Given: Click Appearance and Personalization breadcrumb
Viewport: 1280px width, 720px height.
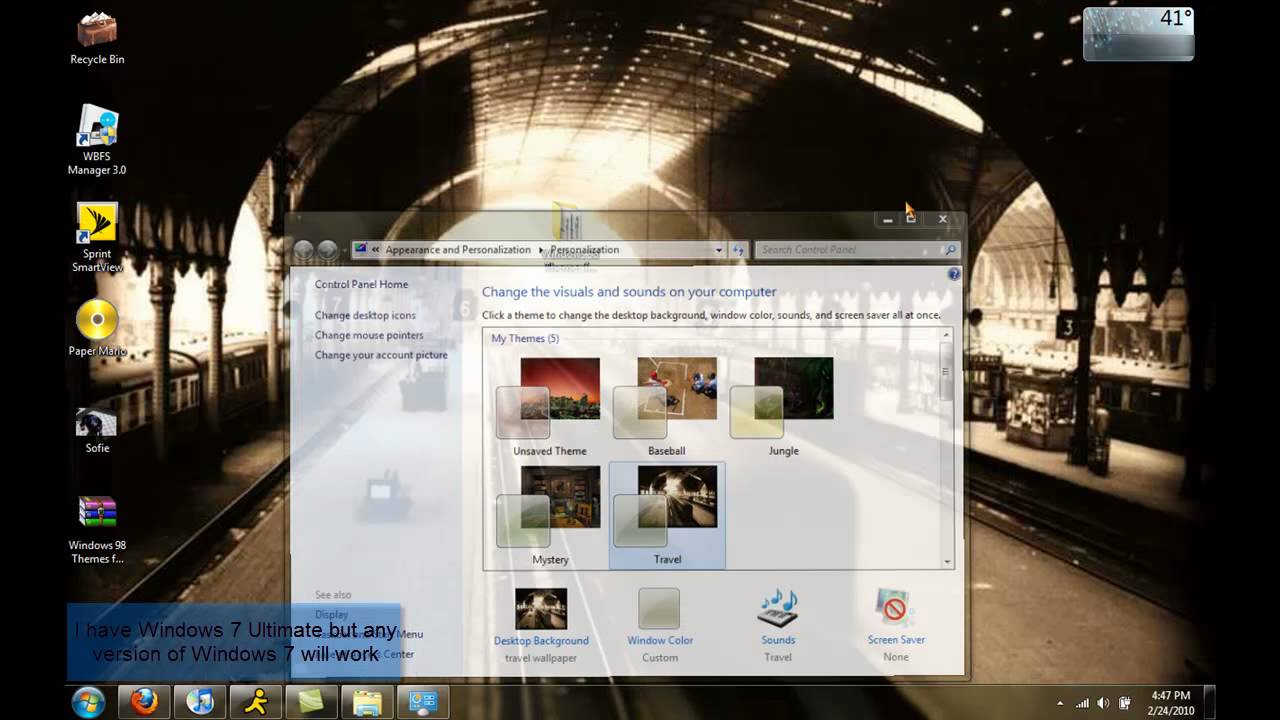Looking at the screenshot, I should 458,250.
